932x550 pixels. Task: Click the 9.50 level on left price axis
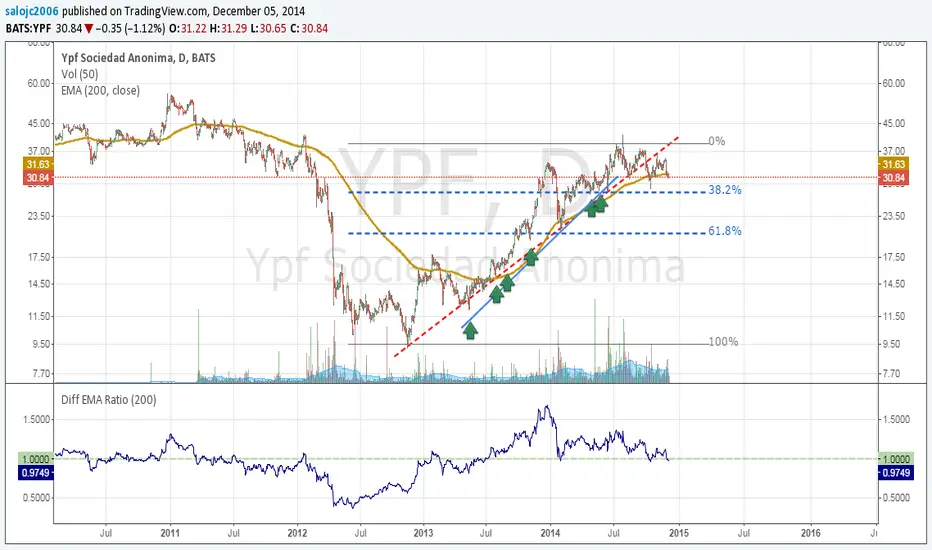click(40, 344)
